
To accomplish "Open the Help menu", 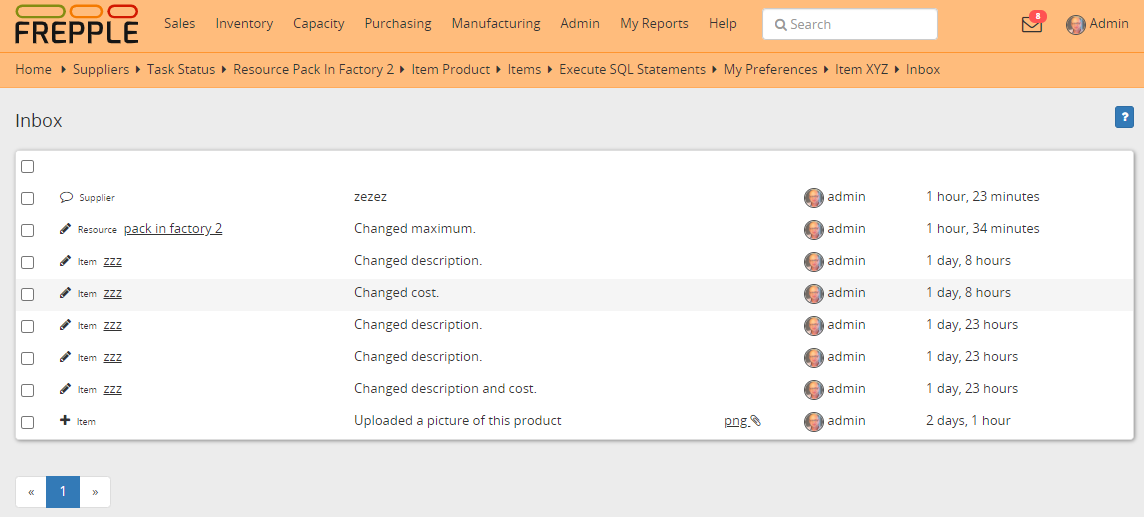I will click(722, 24).
